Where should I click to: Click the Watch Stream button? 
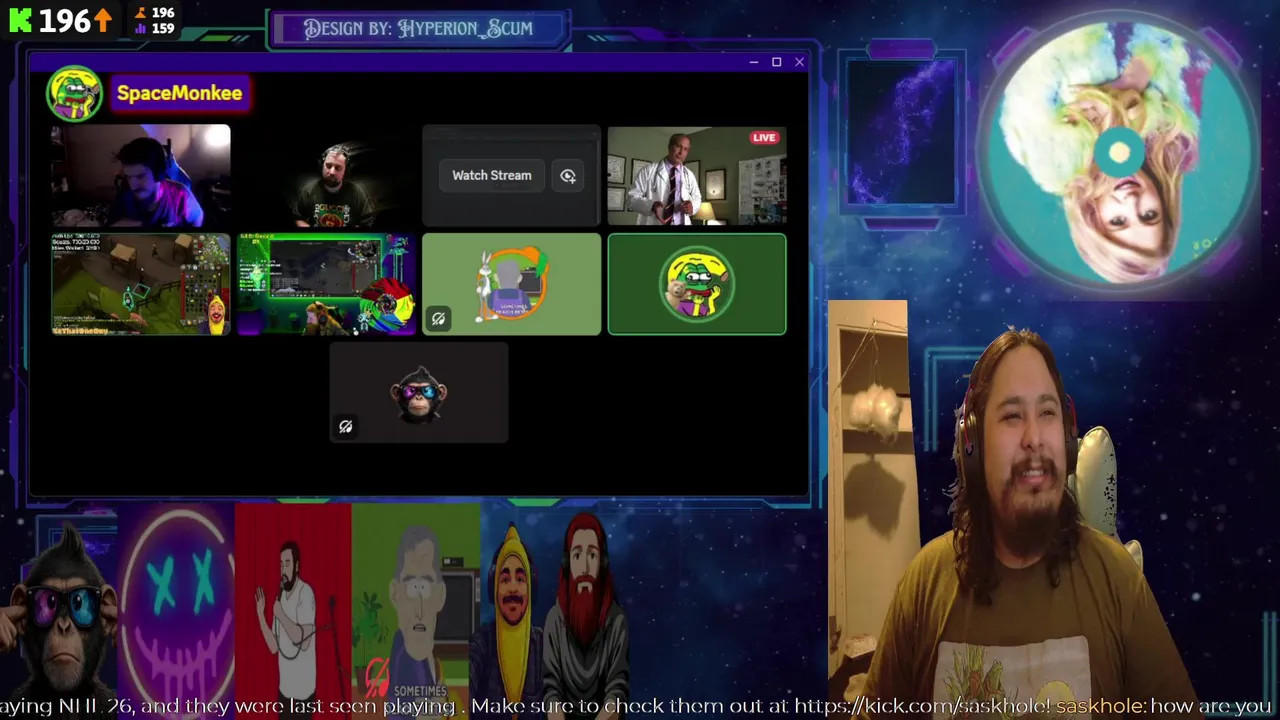[x=491, y=175]
